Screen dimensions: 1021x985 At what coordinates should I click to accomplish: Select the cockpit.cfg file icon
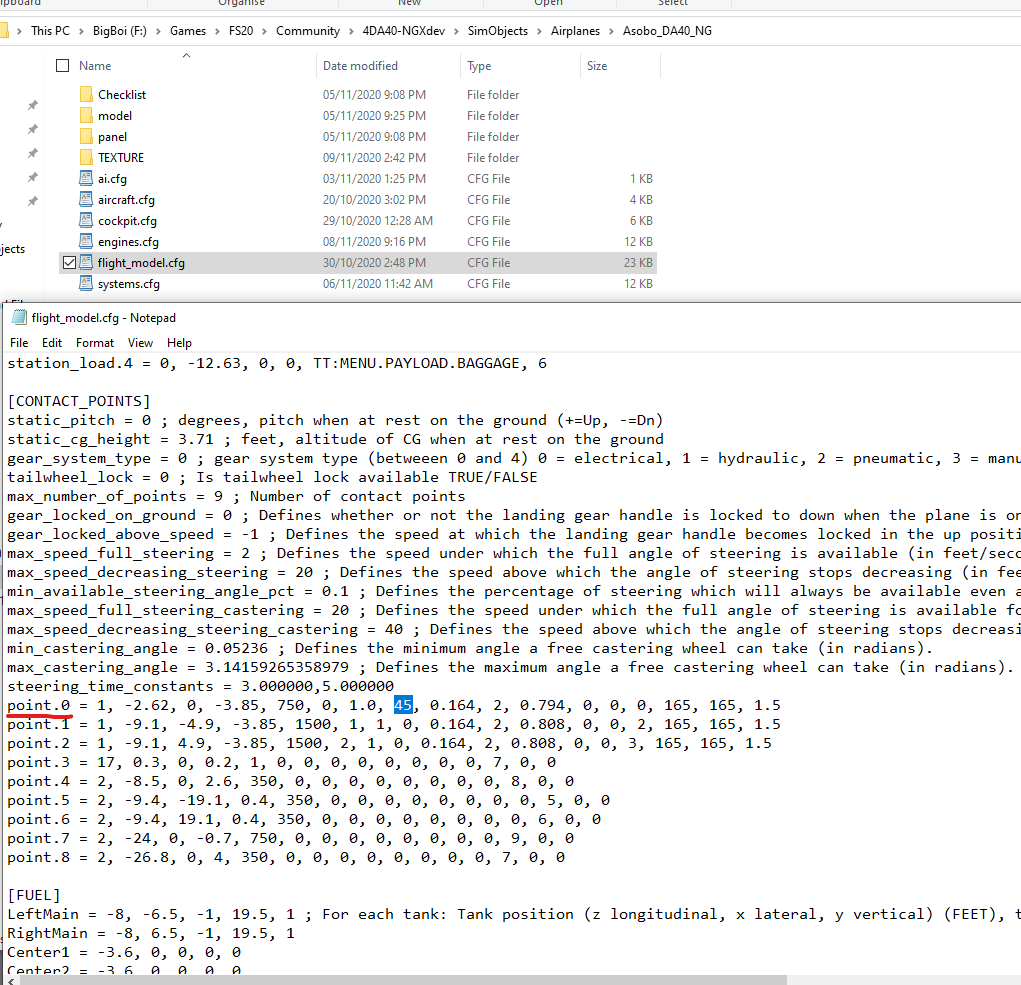point(86,221)
